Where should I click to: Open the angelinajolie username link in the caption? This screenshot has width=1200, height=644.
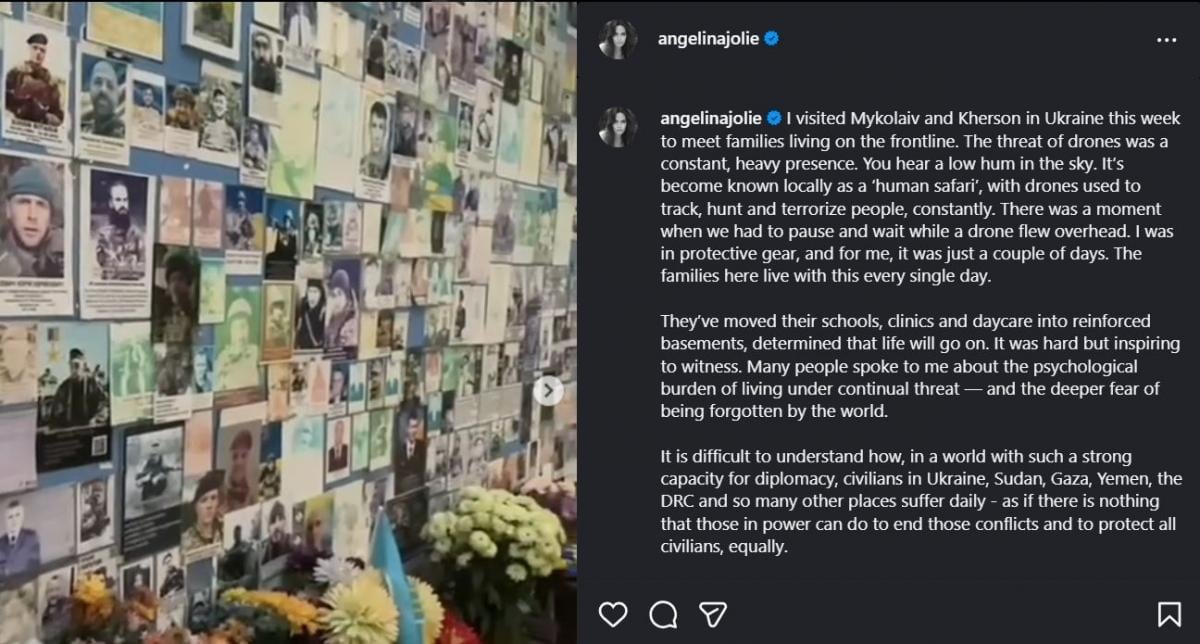coord(709,119)
